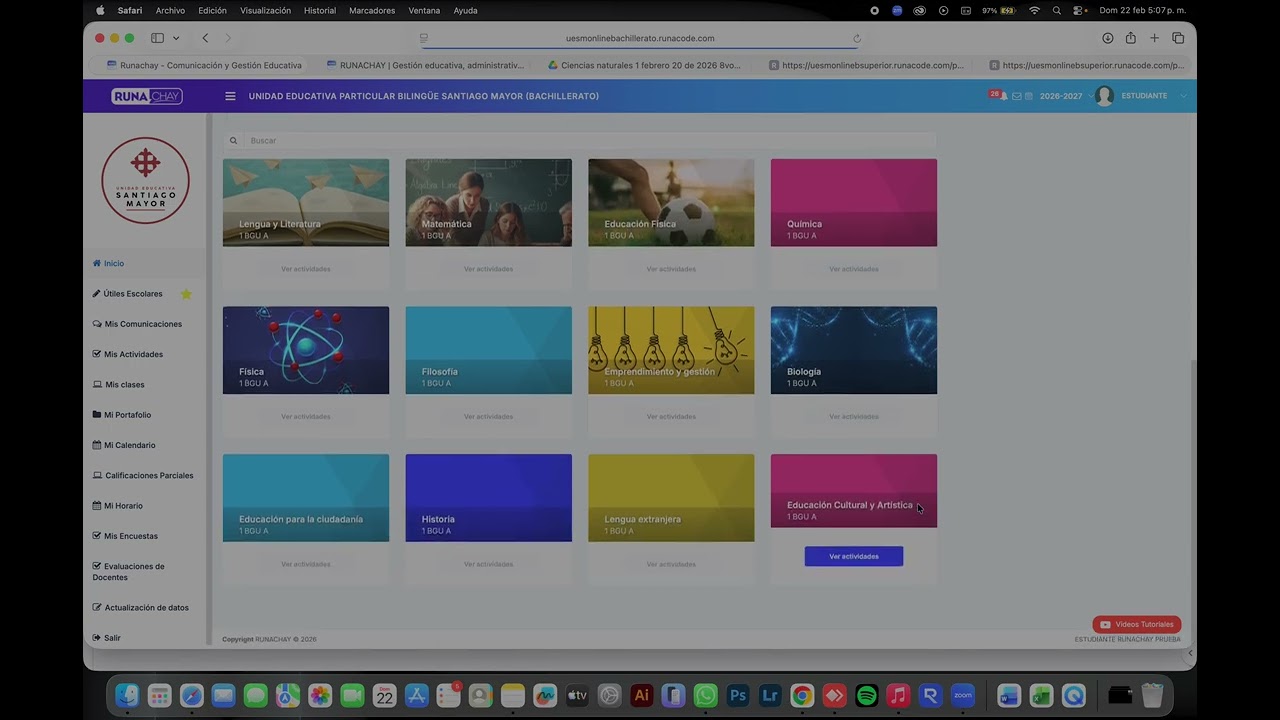Open Mi Portafolio in the sidebar
This screenshot has height=720, width=1280.
tap(122, 414)
